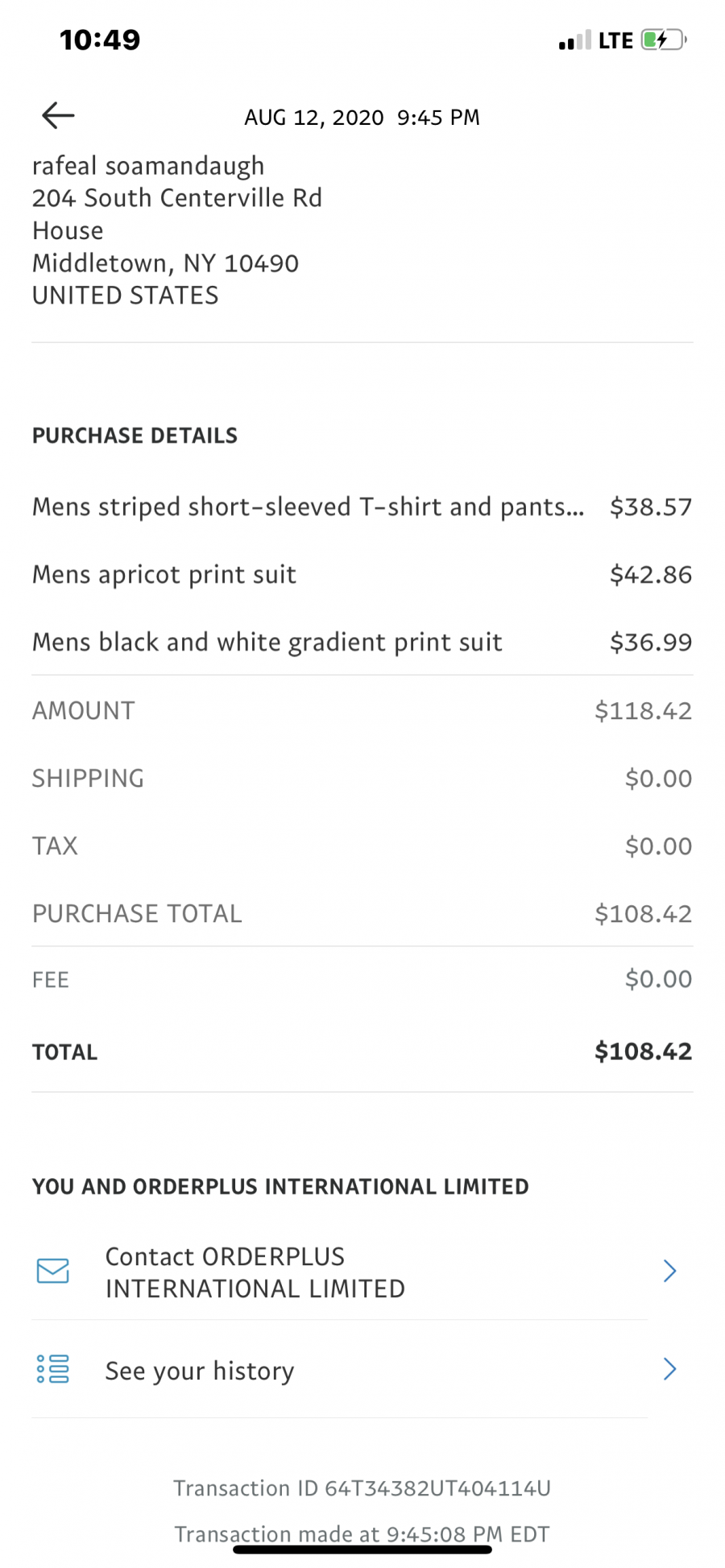725x1568 pixels.
Task: Tap the home indicator bar
Action: coord(362,1549)
